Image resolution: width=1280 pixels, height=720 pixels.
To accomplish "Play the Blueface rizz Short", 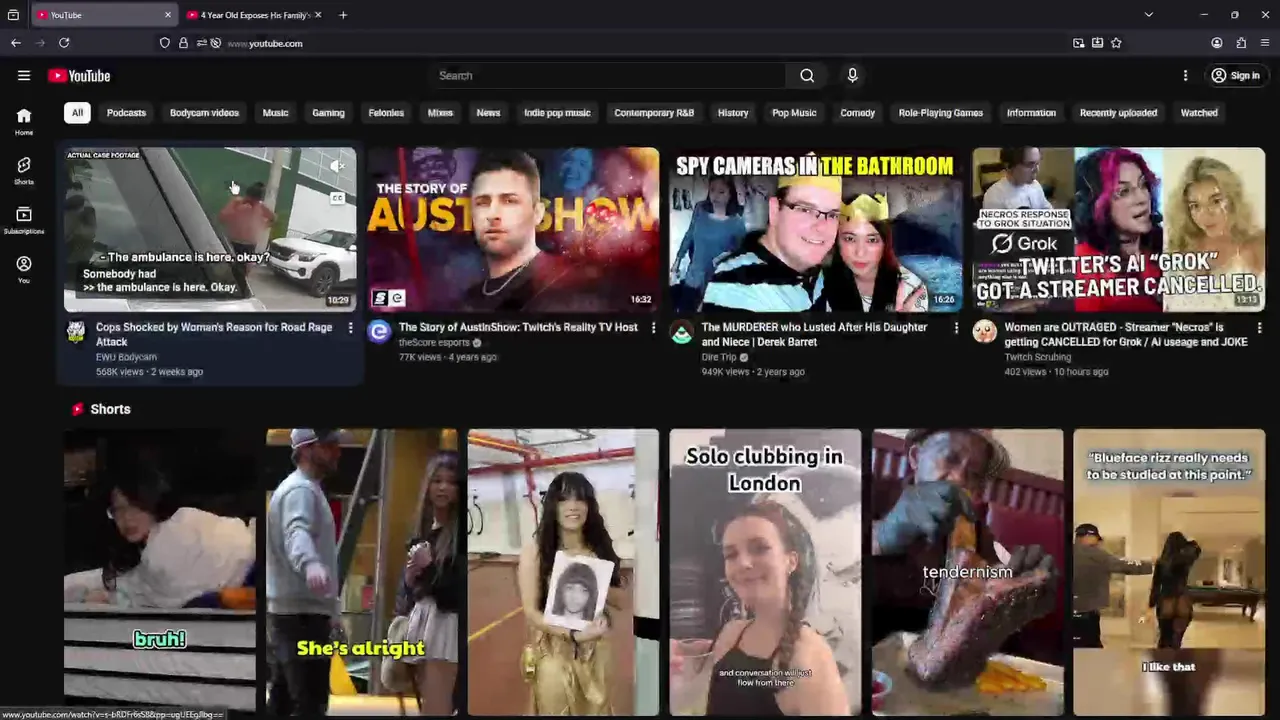I will pyautogui.click(x=1169, y=572).
